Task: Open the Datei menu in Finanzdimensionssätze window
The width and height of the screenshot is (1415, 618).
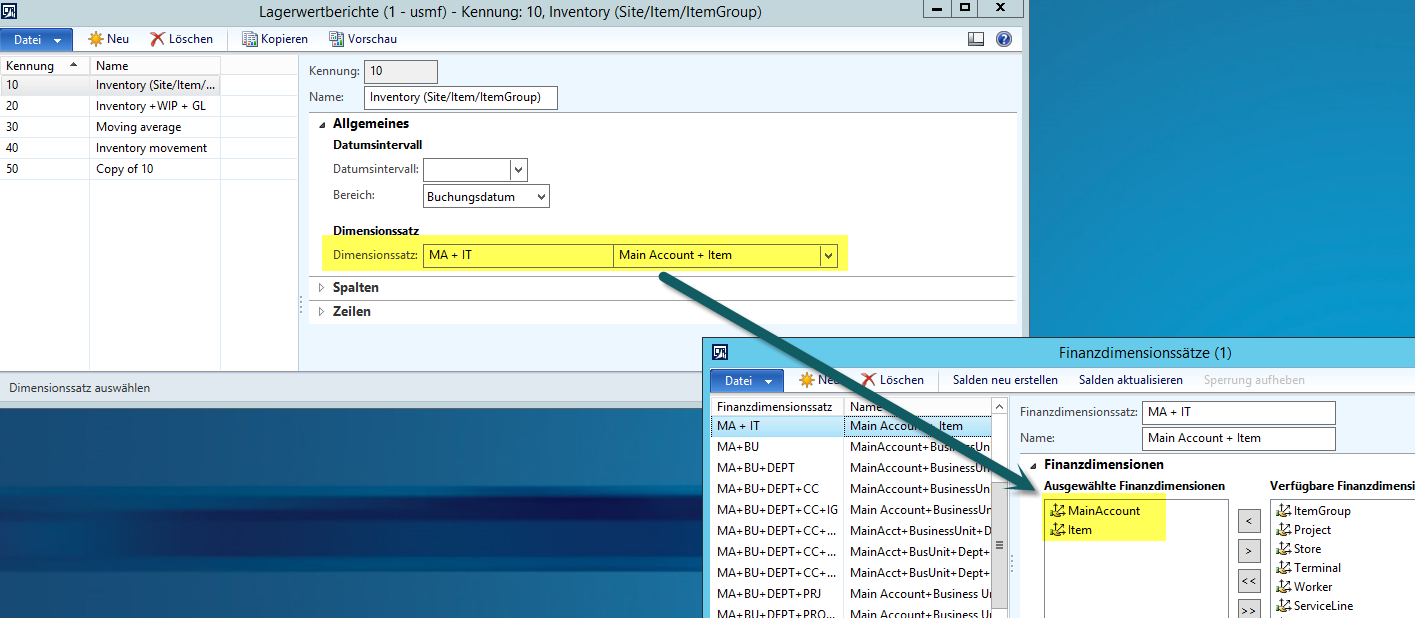Action: click(x=746, y=381)
